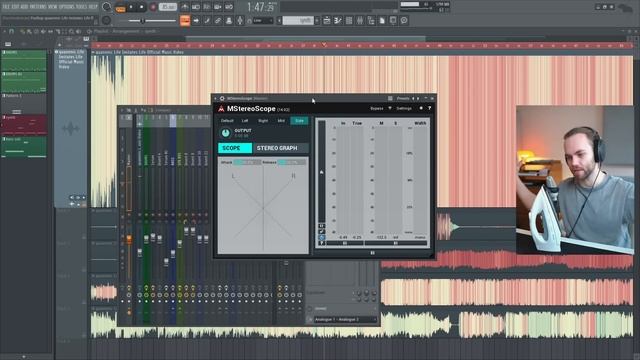The height and width of the screenshot is (360, 640).
Task: Open MStereoScope Settings
Action: pyautogui.click(x=404, y=109)
